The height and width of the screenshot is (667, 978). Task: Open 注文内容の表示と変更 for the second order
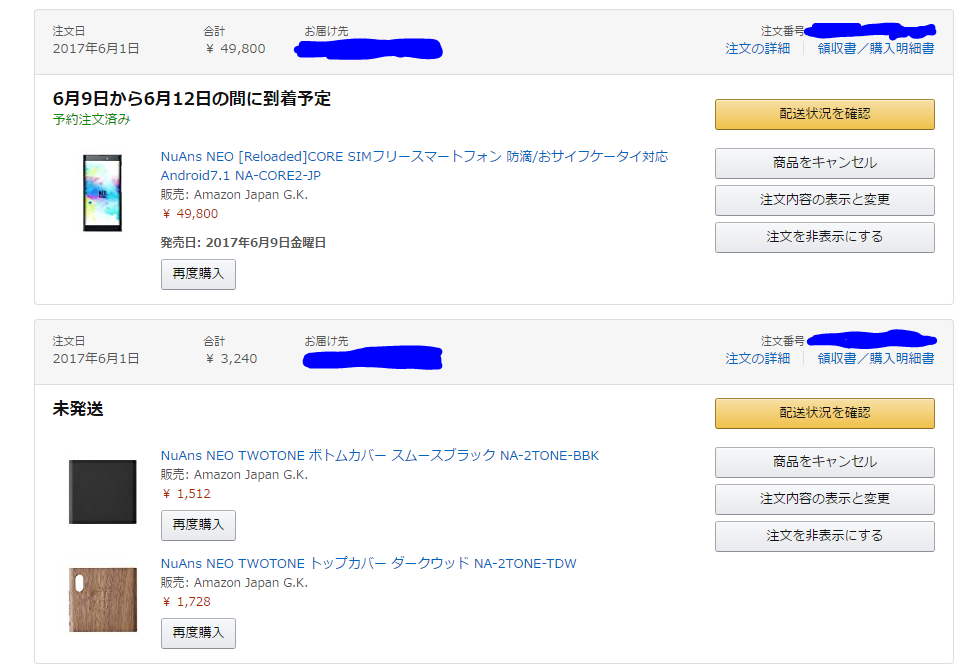(x=825, y=499)
